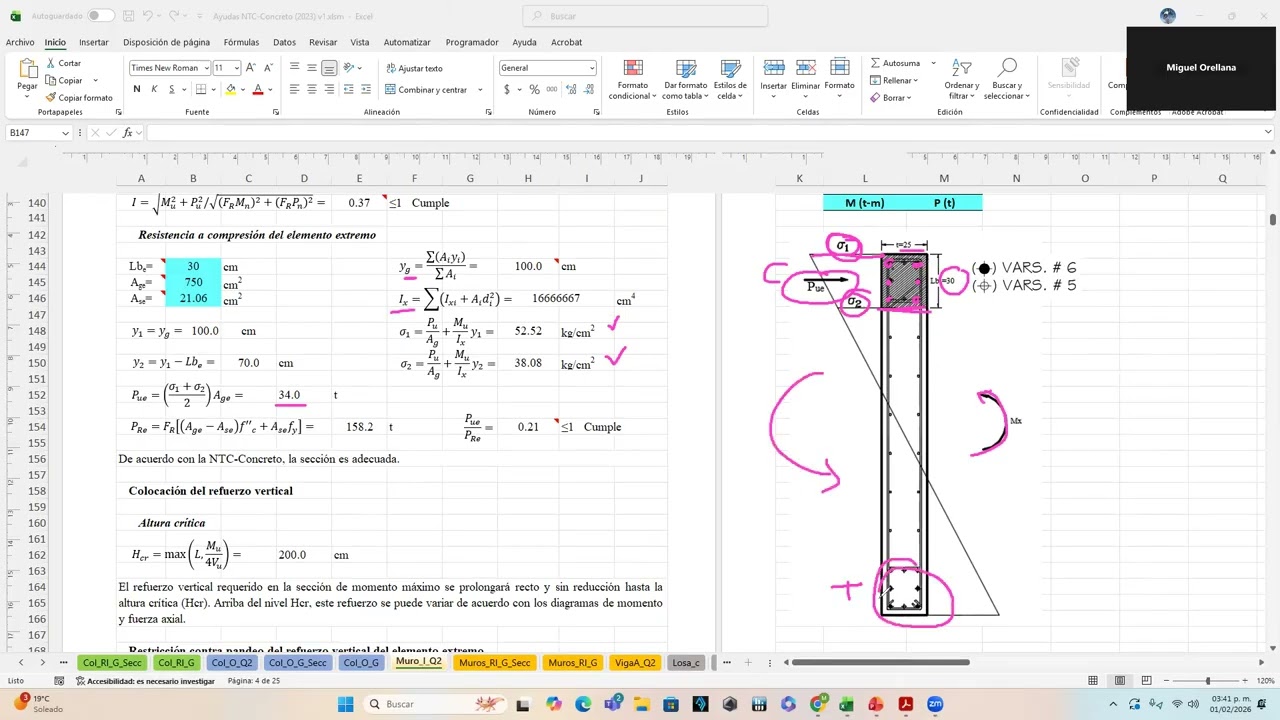Click the Pegar paste icon
This screenshot has width=1280, height=720.
click(x=27, y=69)
